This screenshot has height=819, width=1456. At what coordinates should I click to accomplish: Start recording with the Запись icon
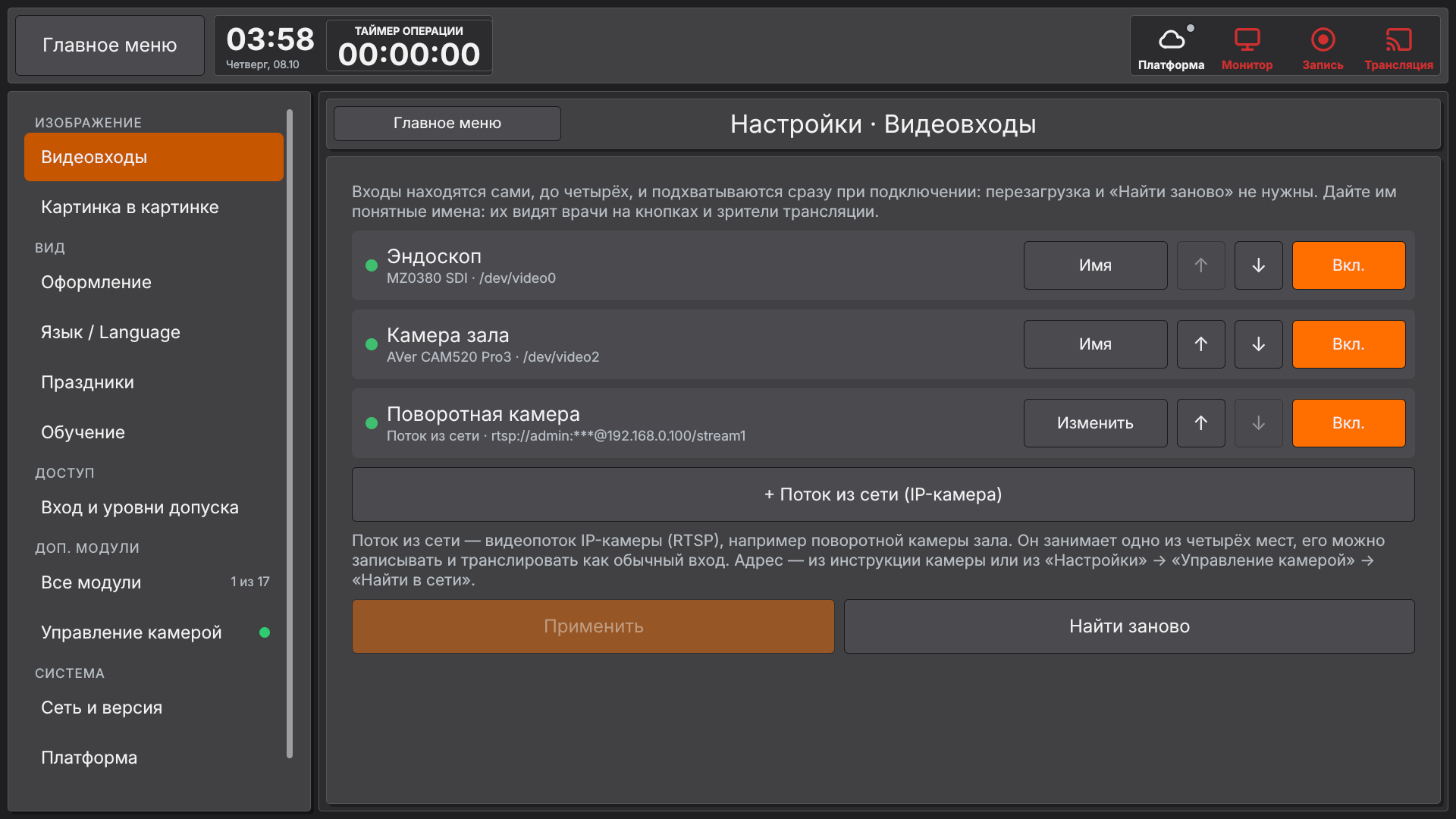1323,47
